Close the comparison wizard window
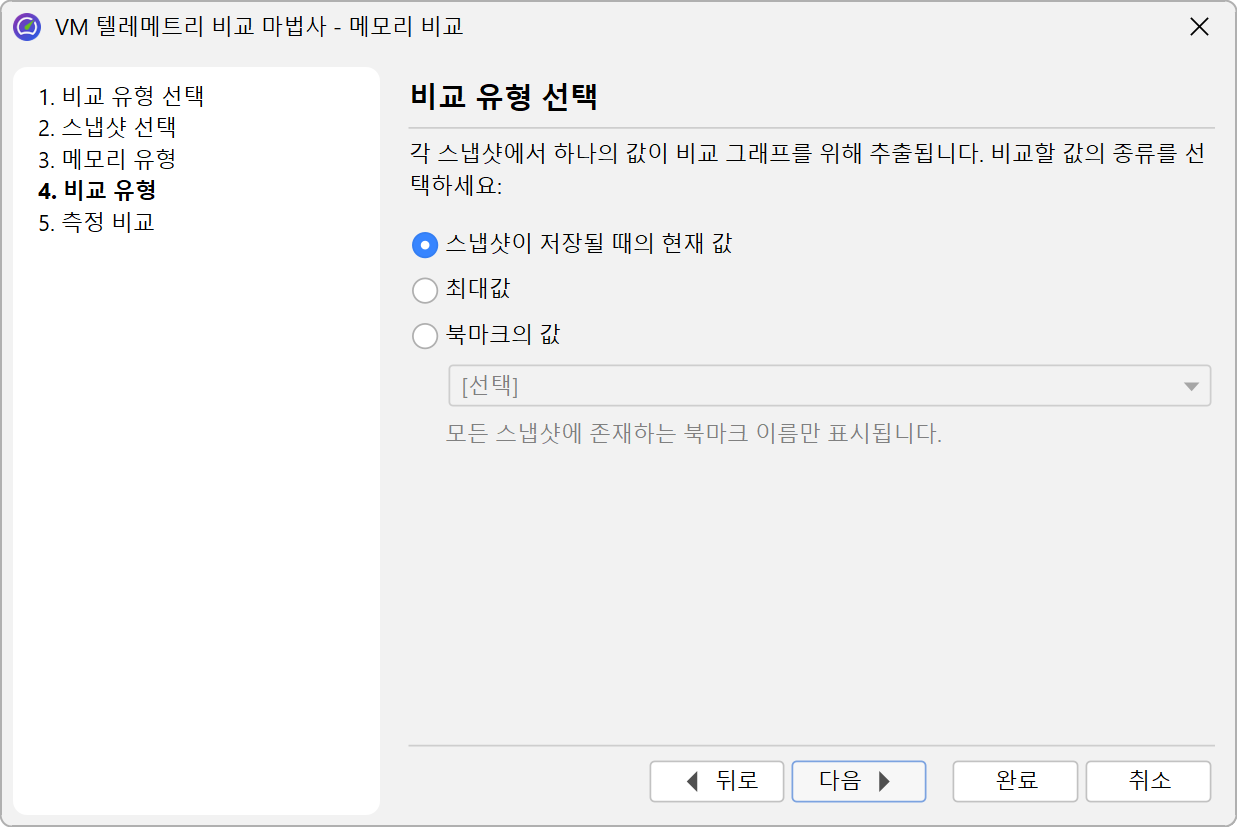The width and height of the screenshot is (1237, 827). coord(1199,27)
